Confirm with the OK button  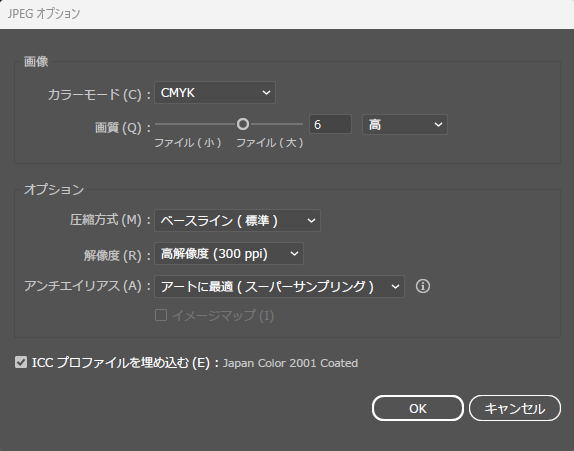[x=418, y=408]
